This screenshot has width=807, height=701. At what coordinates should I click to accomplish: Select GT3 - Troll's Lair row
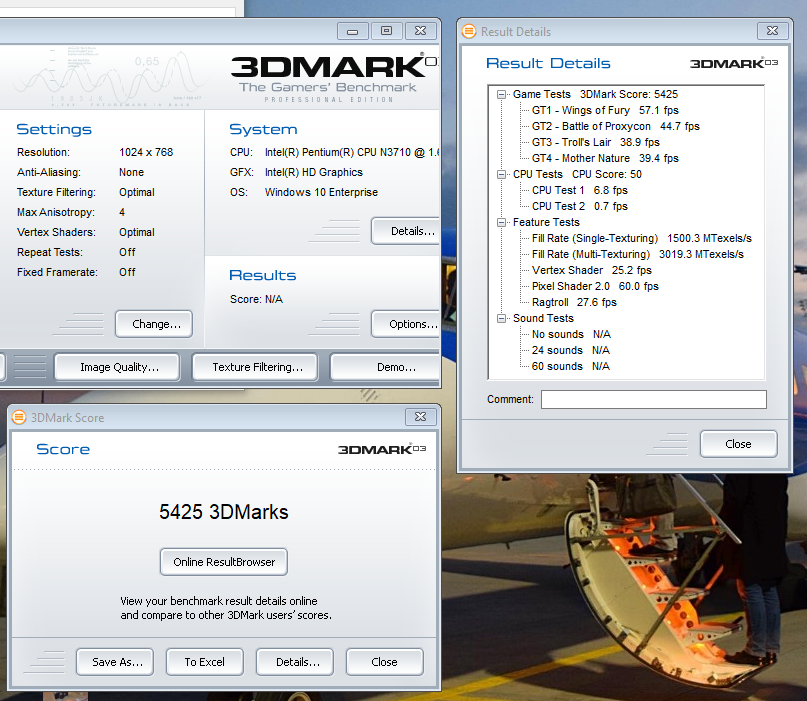pyautogui.click(x=595, y=143)
